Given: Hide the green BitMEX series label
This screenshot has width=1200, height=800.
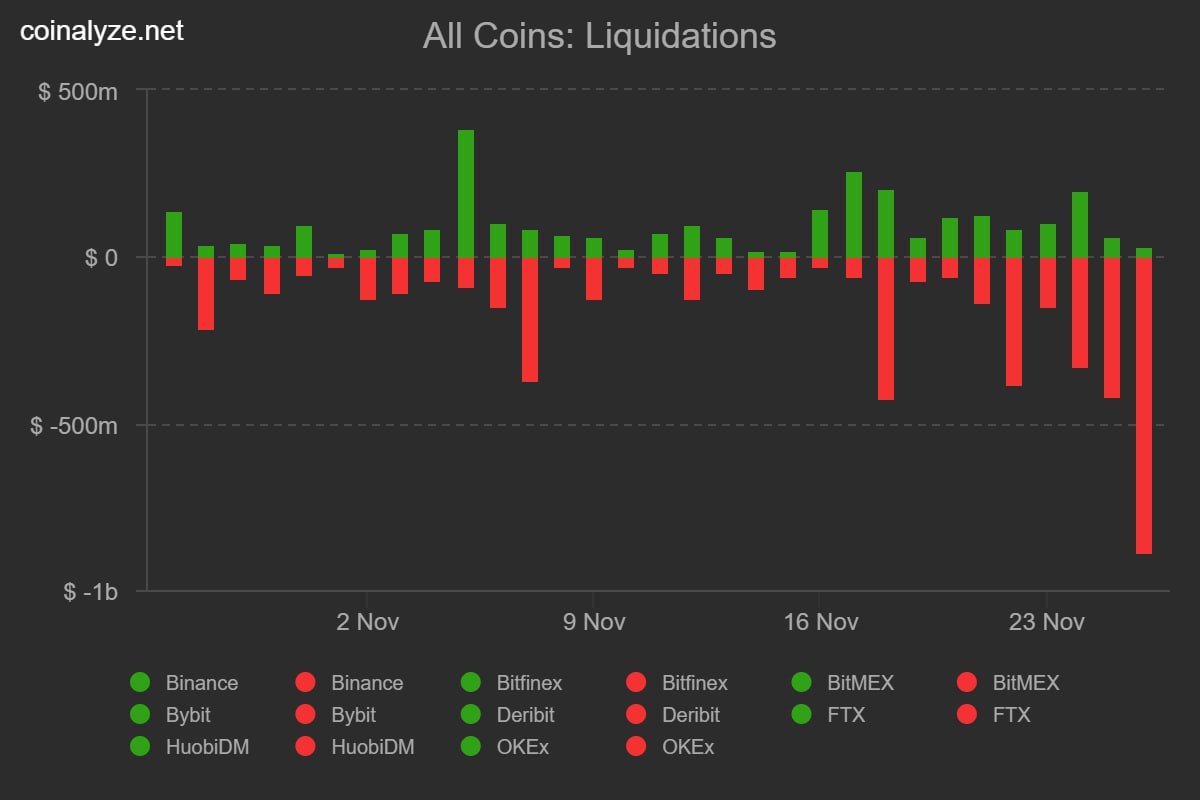Looking at the screenshot, I should tap(860, 683).
